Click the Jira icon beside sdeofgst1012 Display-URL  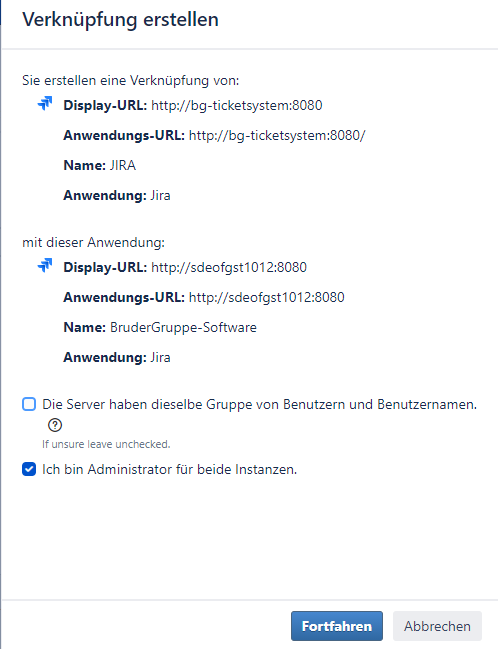click(x=45, y=265)
